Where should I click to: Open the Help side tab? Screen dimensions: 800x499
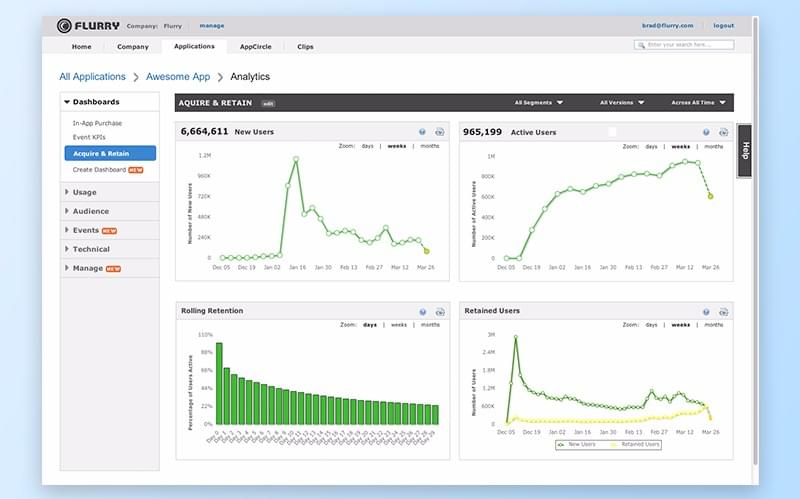744,151
